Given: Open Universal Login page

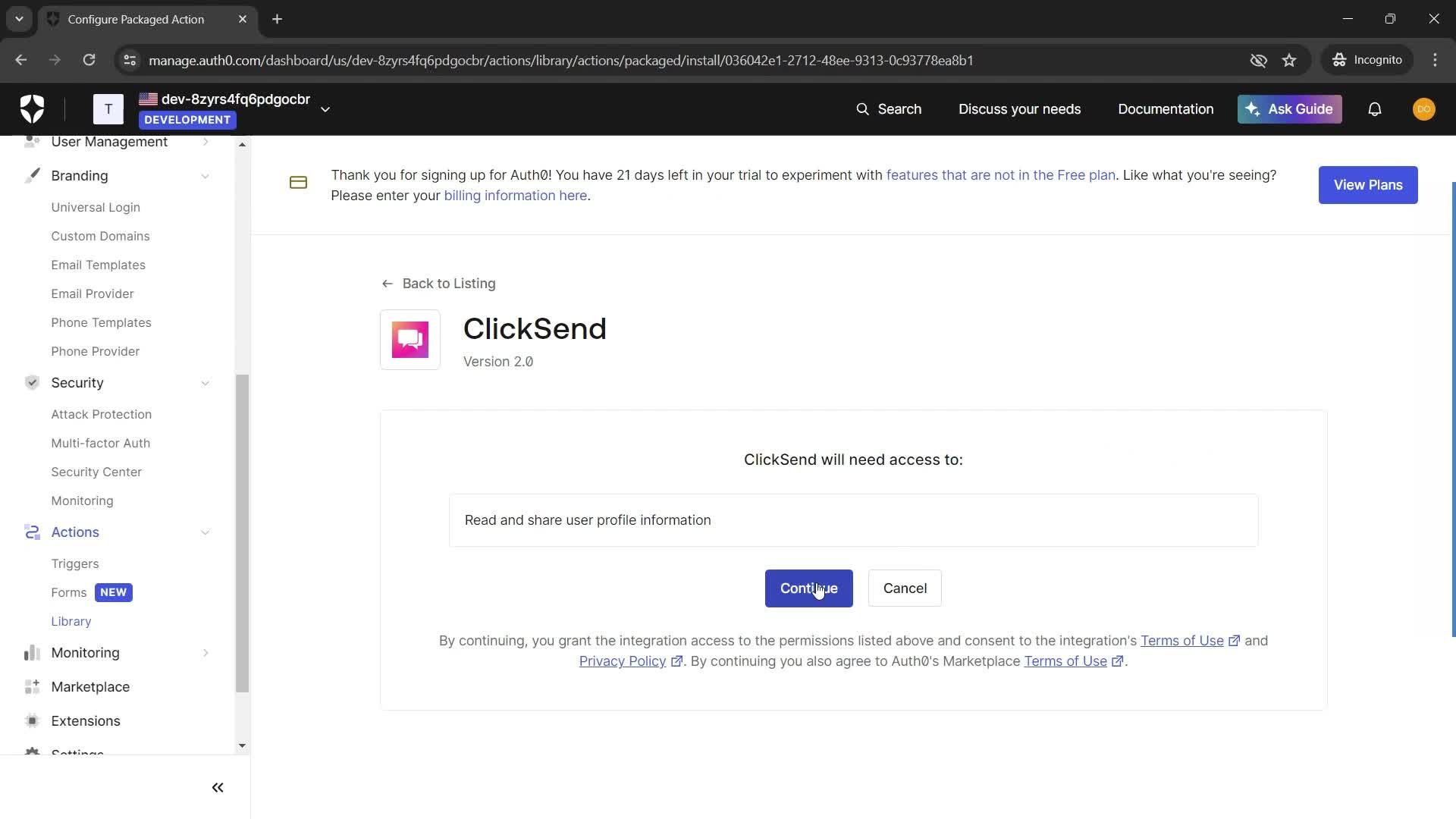Looking at the screenshot, I should pyautogui.click(x=96, y=207).
